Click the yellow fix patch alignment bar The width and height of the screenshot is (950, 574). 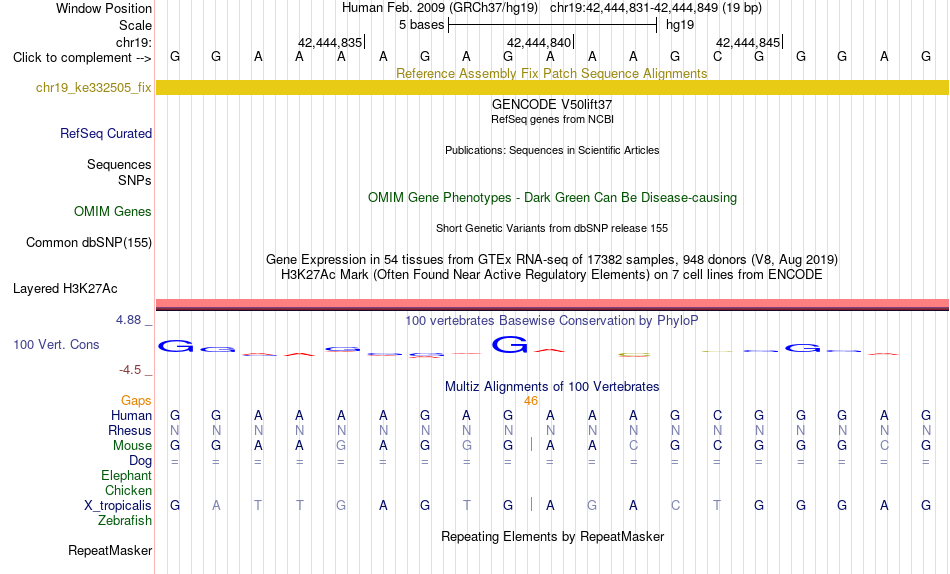tap(552, 87)
